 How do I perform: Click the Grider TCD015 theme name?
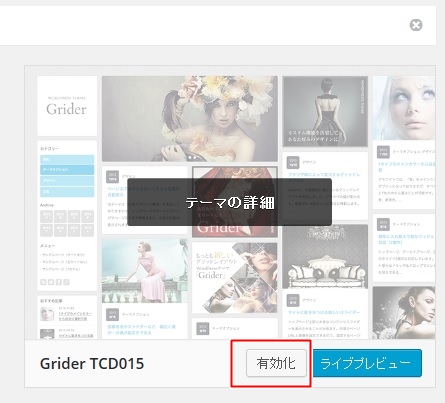[x=92, y=364]
